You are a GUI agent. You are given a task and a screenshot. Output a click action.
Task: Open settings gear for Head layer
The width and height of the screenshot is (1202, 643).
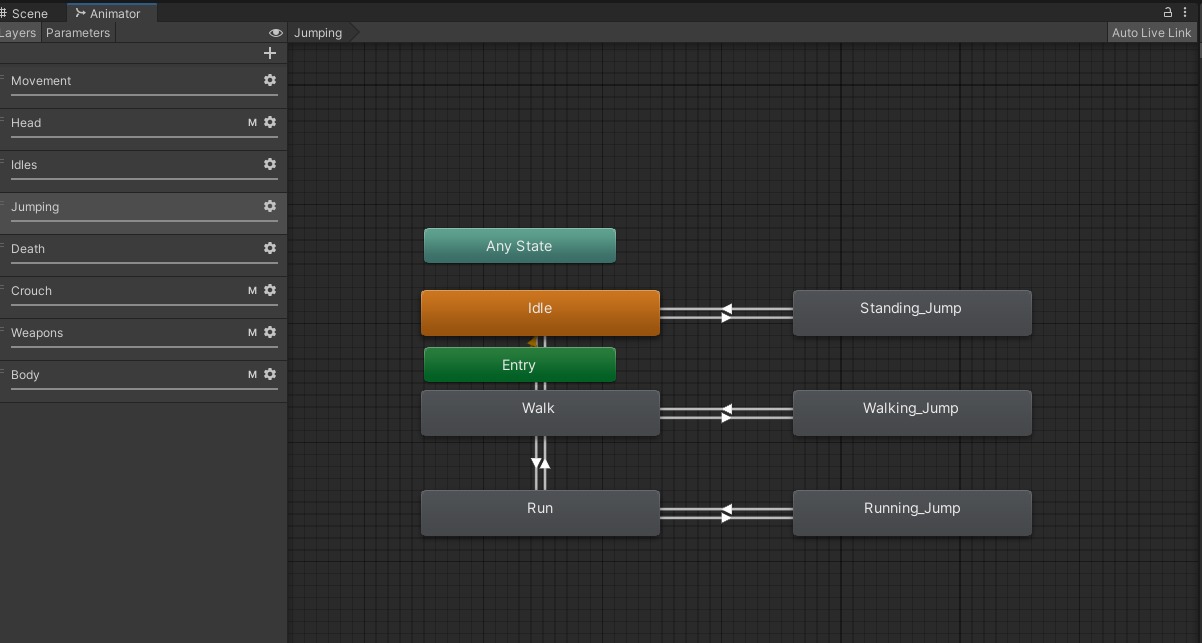click(x=270, y=122)
